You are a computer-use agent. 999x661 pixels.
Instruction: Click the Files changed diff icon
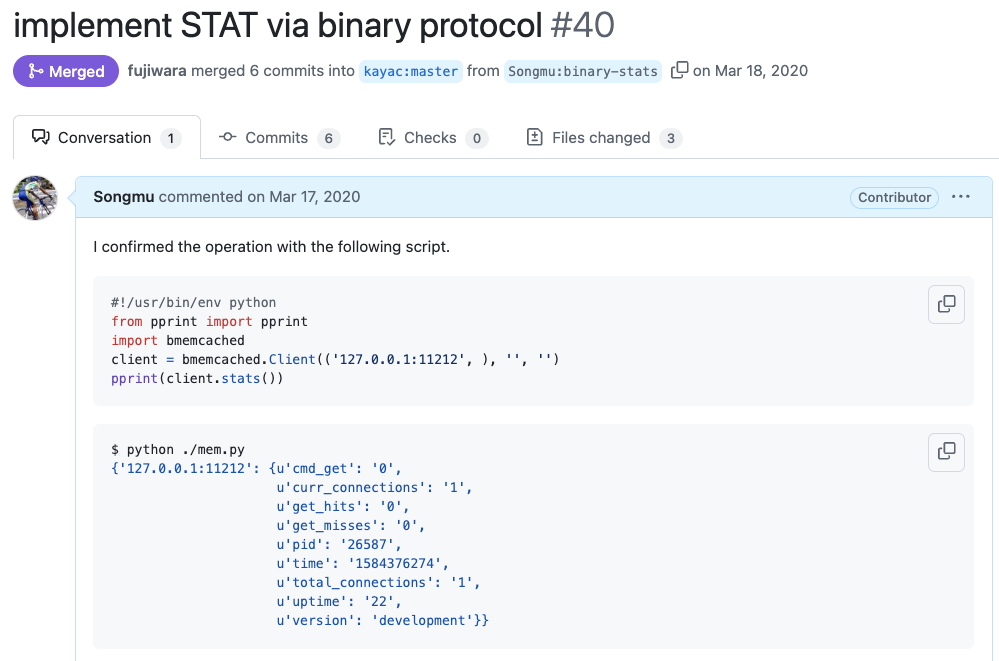tap(535, 137)
